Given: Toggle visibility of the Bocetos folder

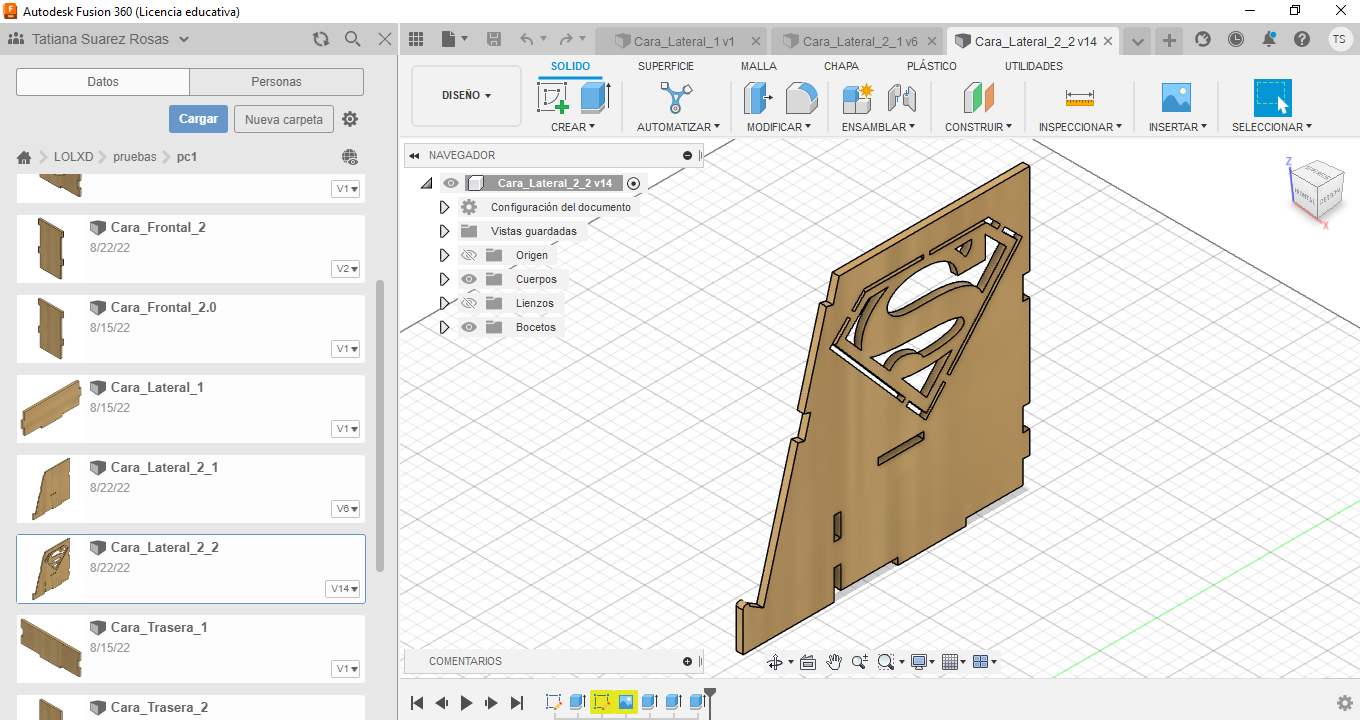Looking at the screenshot, I should (x=467, y=327).
